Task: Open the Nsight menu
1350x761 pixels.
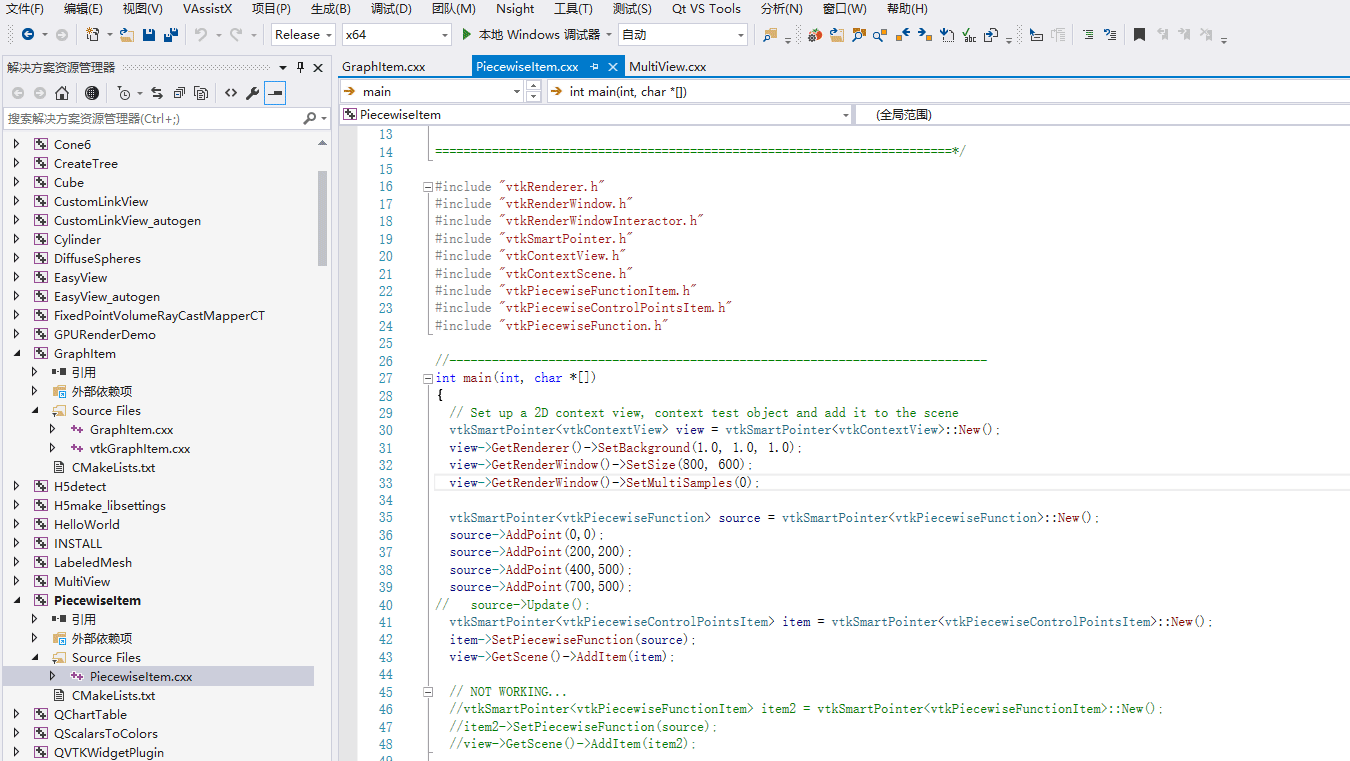Action: (x=515, y=9)
